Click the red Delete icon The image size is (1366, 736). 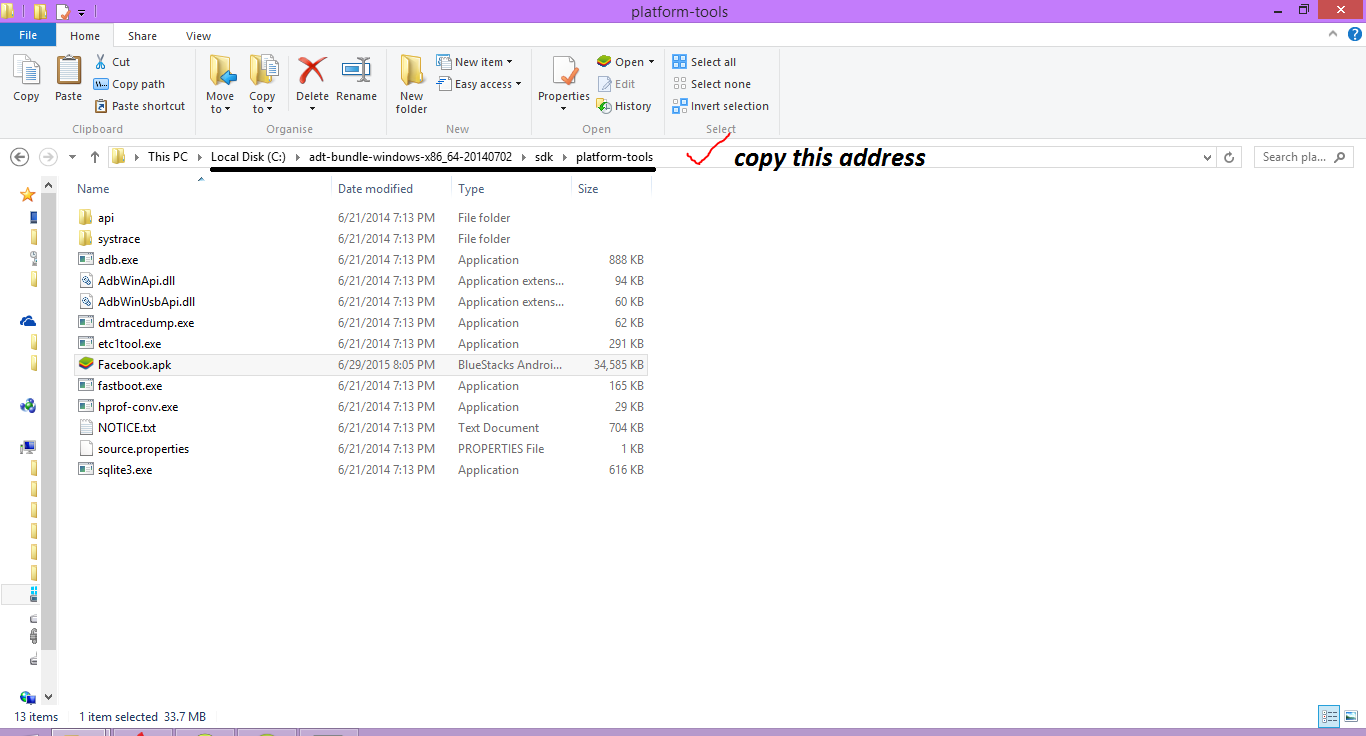pos(312,72)
